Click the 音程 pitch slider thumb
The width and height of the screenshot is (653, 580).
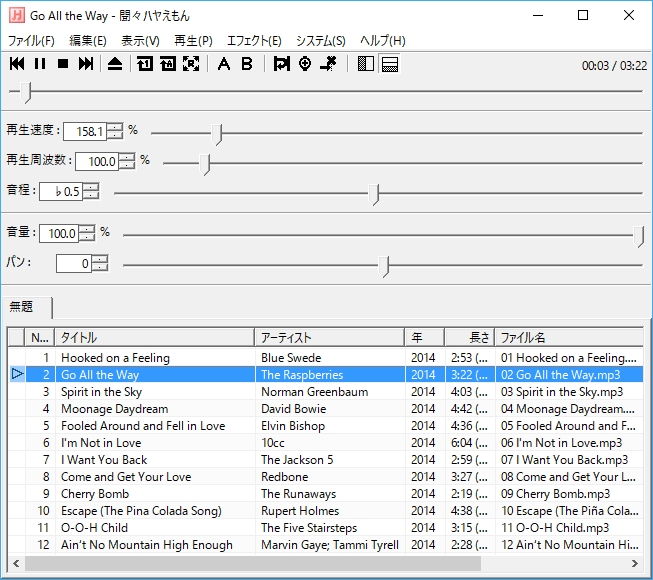coord(374,194)
